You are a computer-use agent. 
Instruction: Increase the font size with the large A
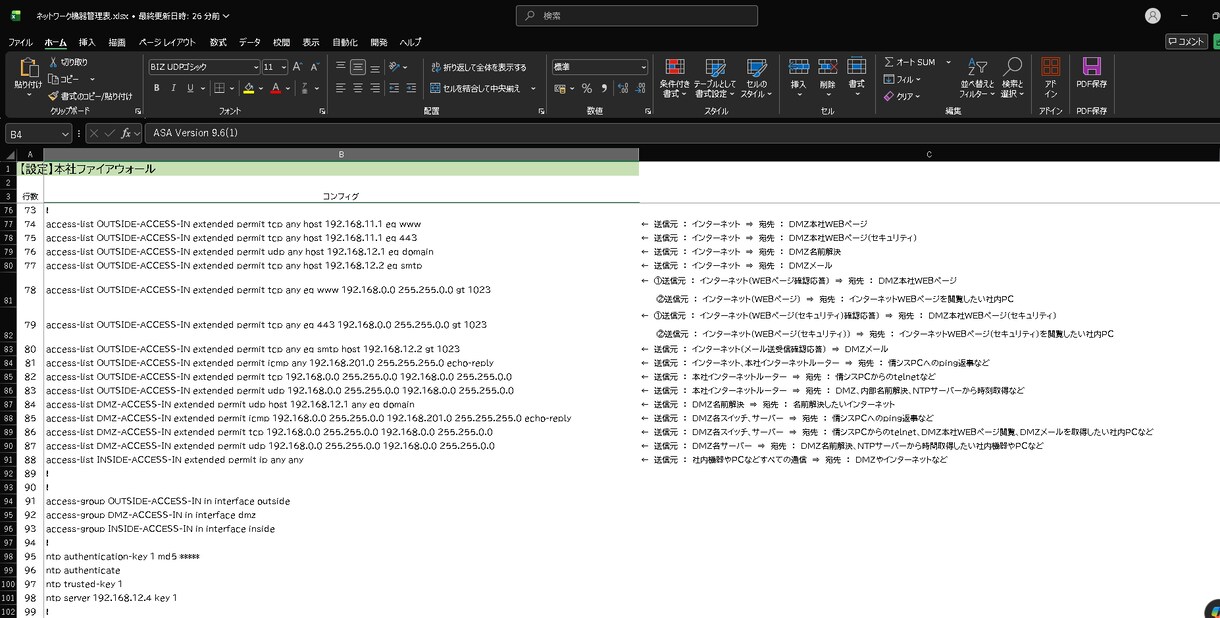tap(299, 67)
